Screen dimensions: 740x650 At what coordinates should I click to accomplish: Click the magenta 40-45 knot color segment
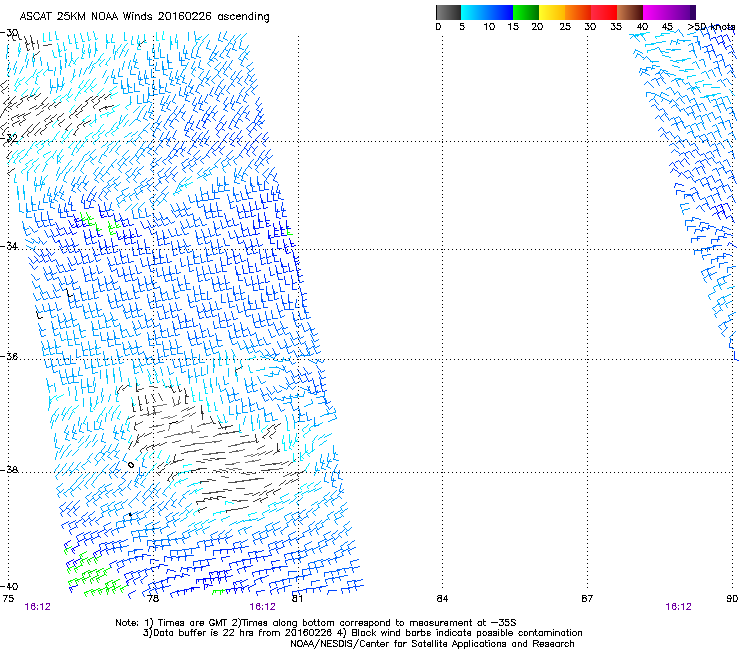point(656,12)
